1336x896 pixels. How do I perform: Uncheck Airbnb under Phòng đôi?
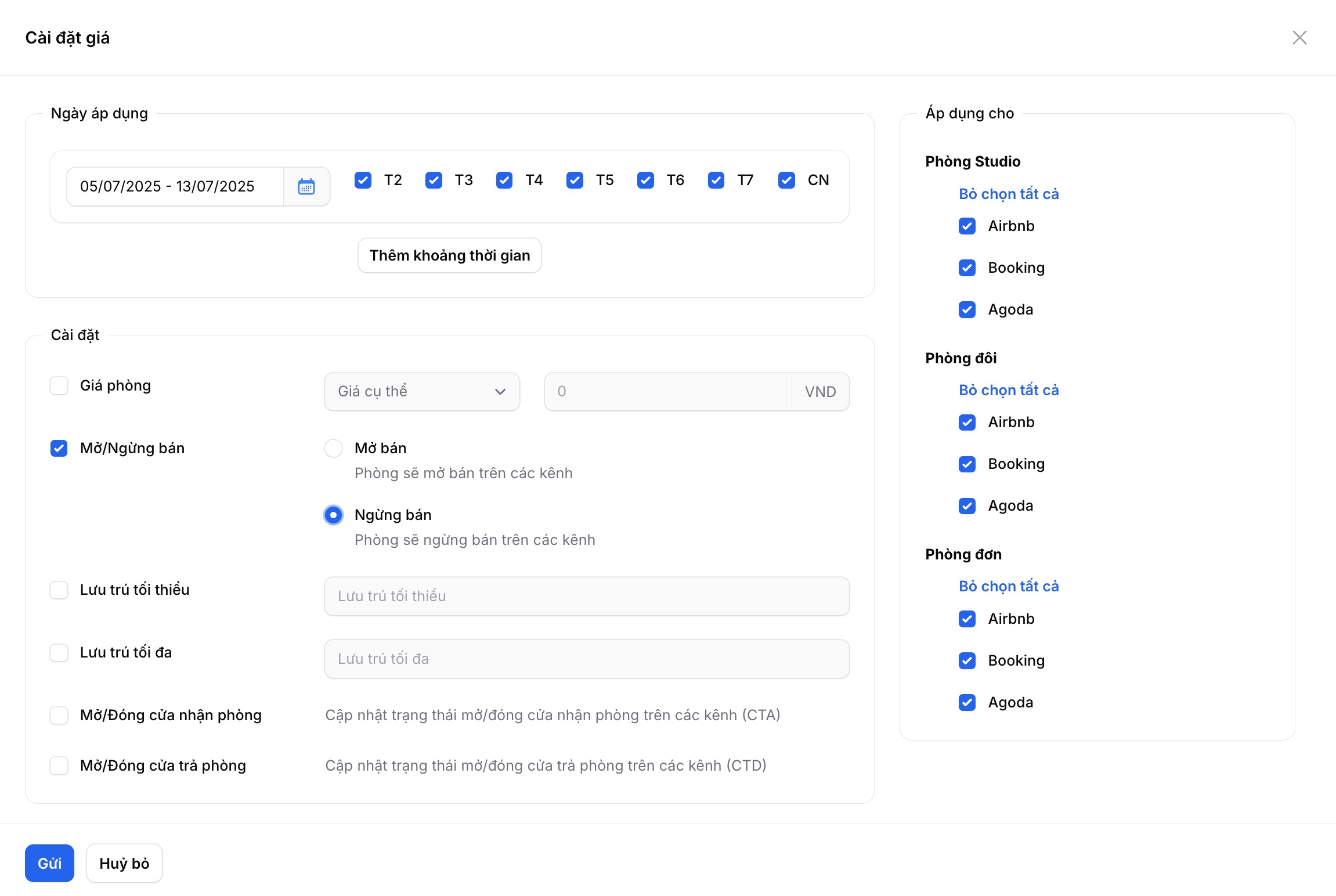tap(967, 422)
